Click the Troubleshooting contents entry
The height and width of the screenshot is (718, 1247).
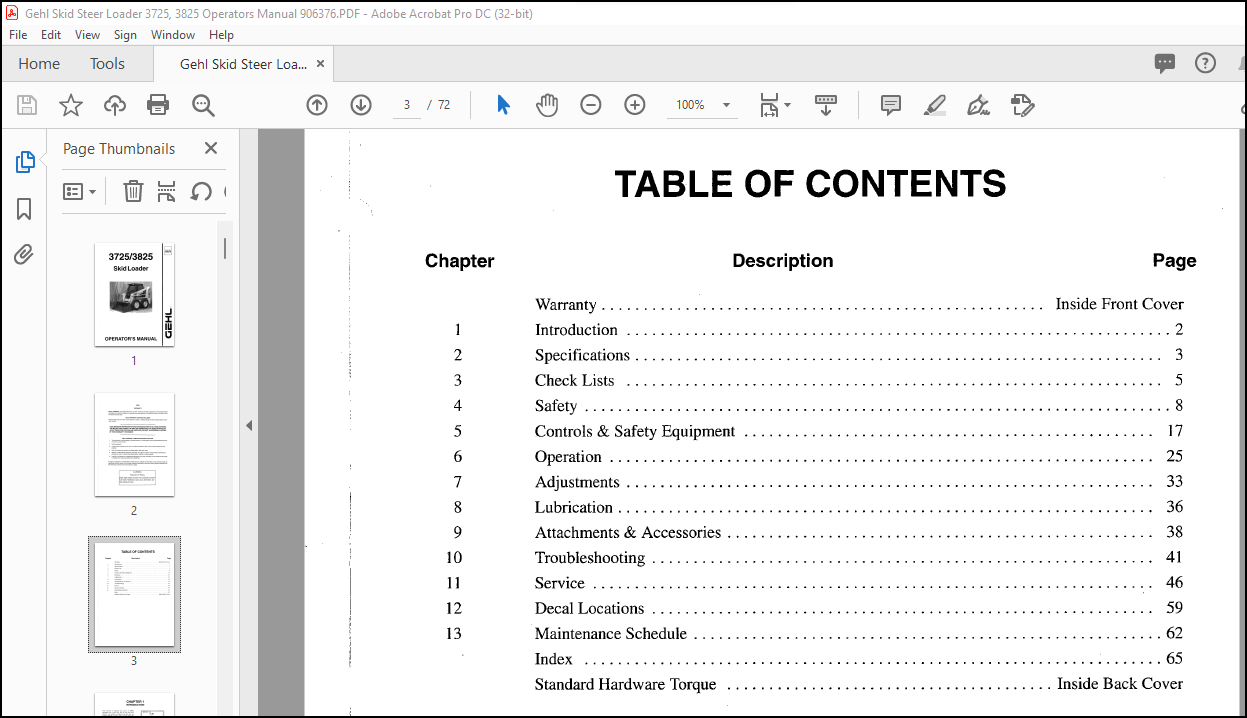point(590,558)
